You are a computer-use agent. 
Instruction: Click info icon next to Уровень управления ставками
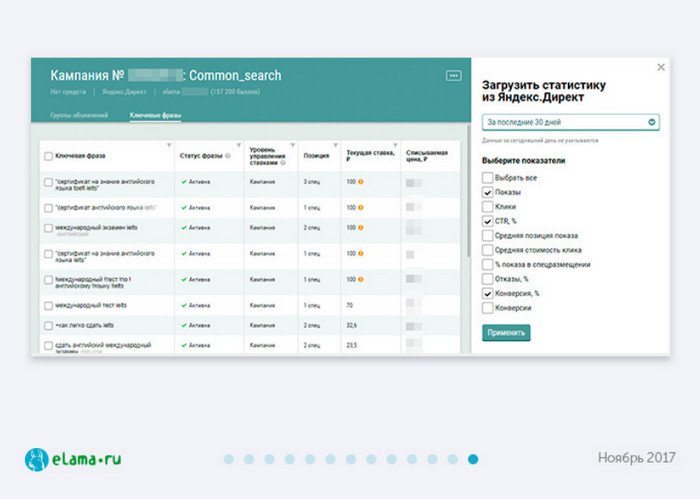(x=283, y=163)
